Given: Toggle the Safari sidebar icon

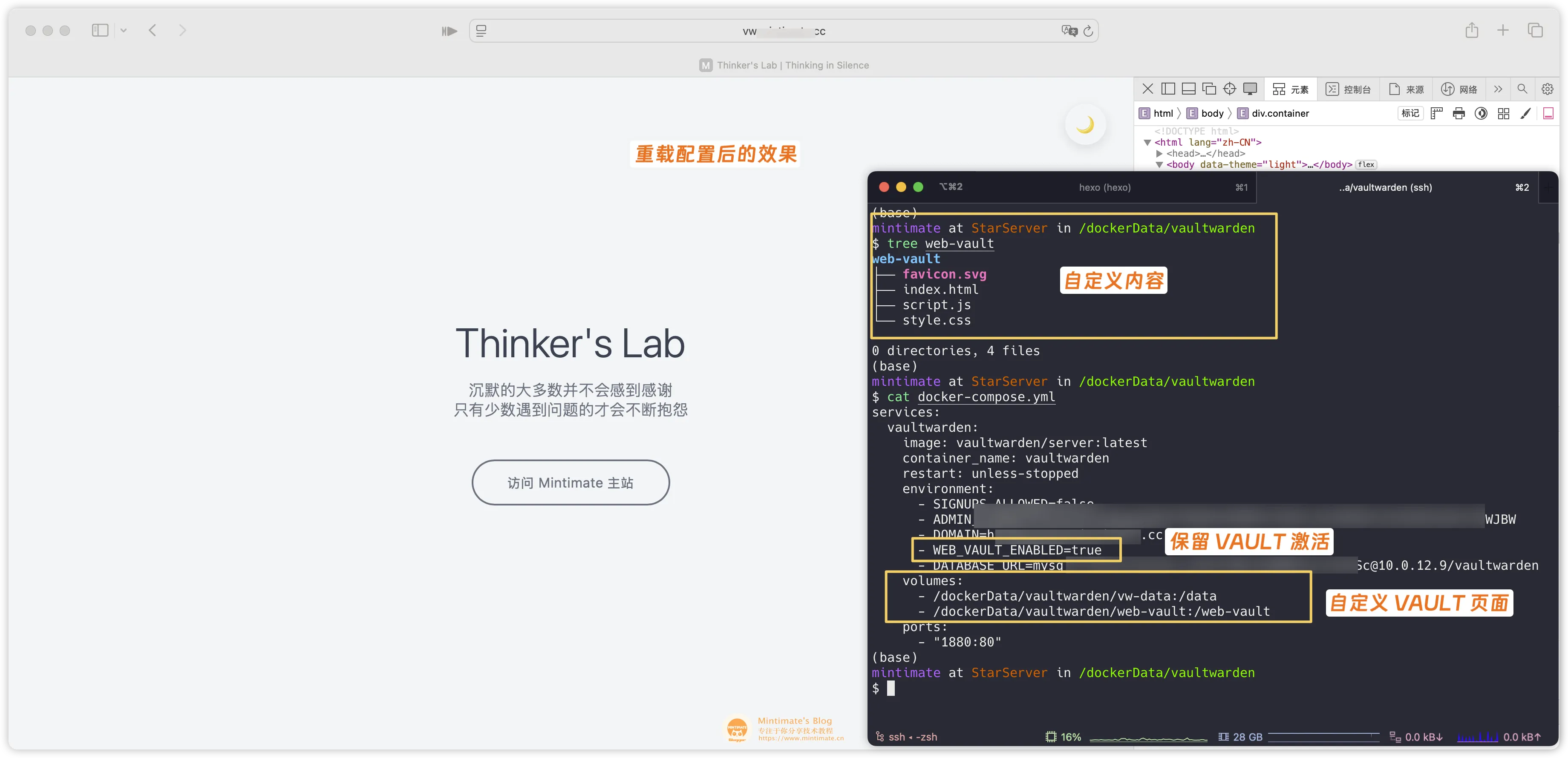Looking at the screenshot, I should (100, 30).
